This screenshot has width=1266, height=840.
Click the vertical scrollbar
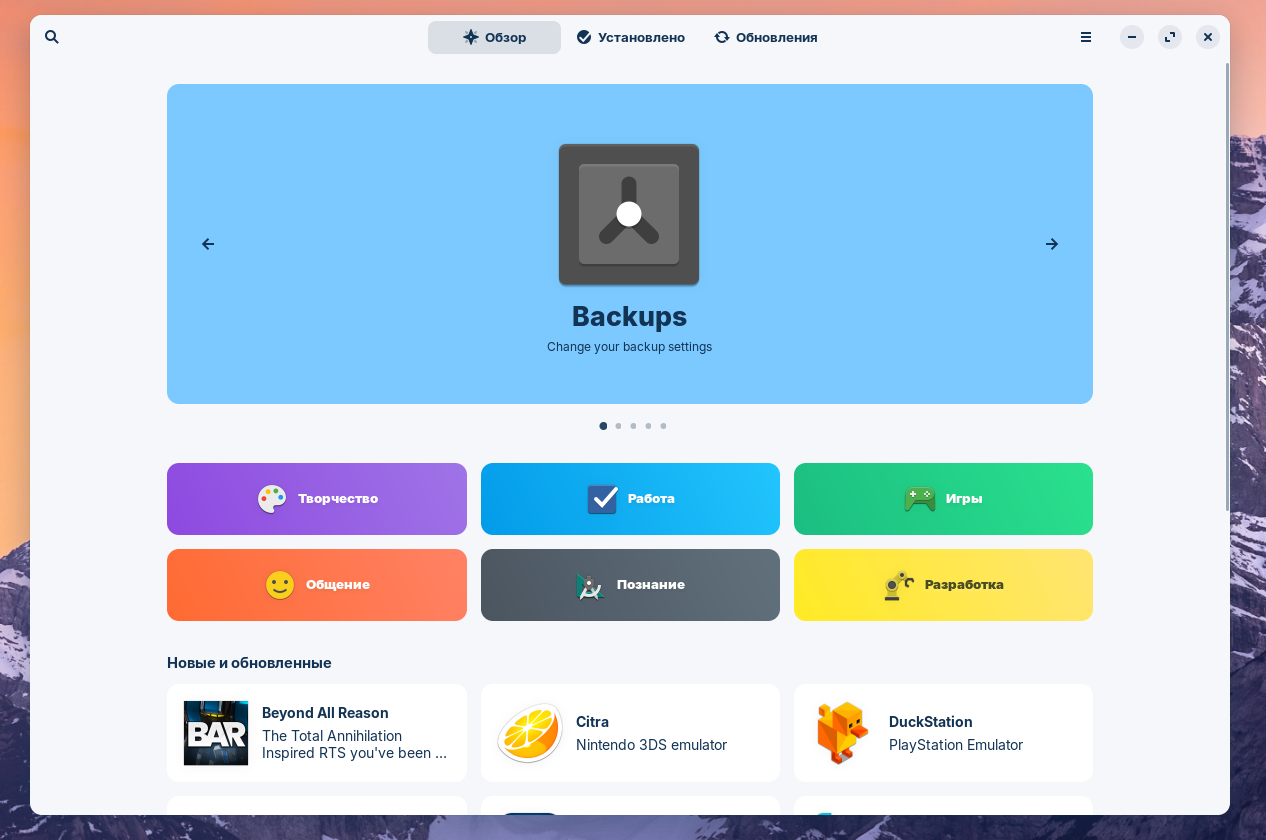point(1227,288)
